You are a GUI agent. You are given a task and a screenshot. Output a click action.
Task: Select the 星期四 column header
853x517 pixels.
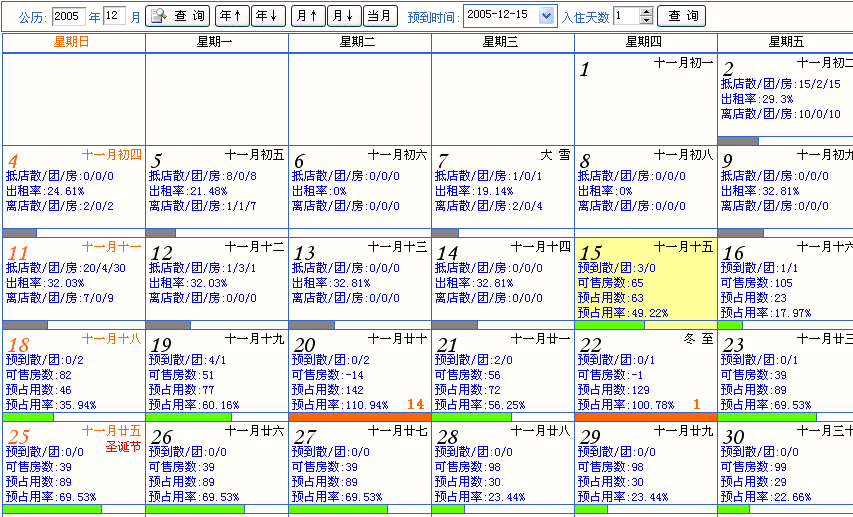[x=644, y=42]
